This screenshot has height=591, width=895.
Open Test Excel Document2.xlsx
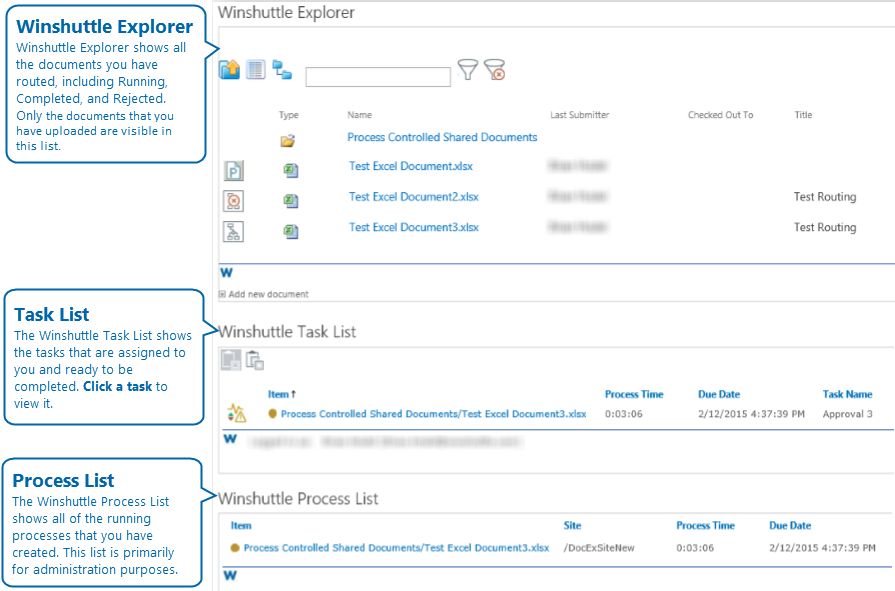(414, 197)
